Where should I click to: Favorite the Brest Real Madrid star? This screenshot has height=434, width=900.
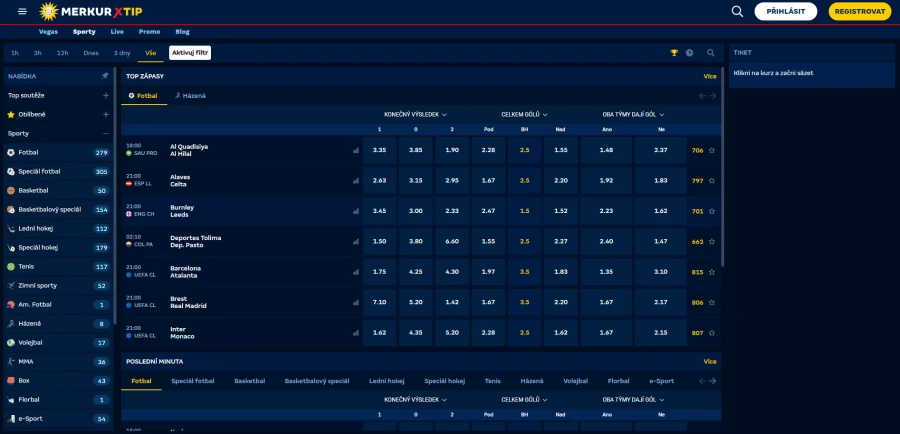(x=712, y=303)
